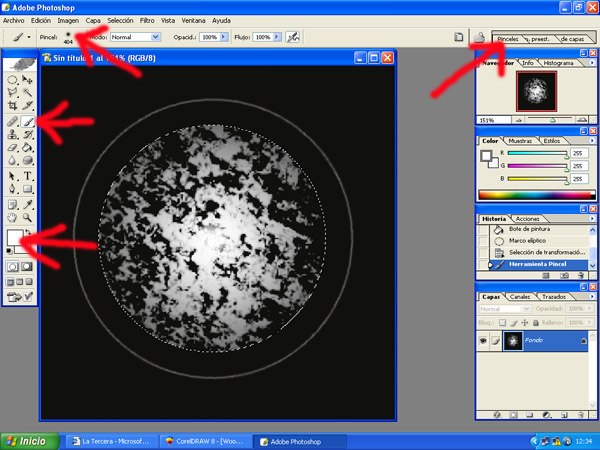600x450 pixels.
Task: Select the Paint Bucket tool
Action: 27,147
